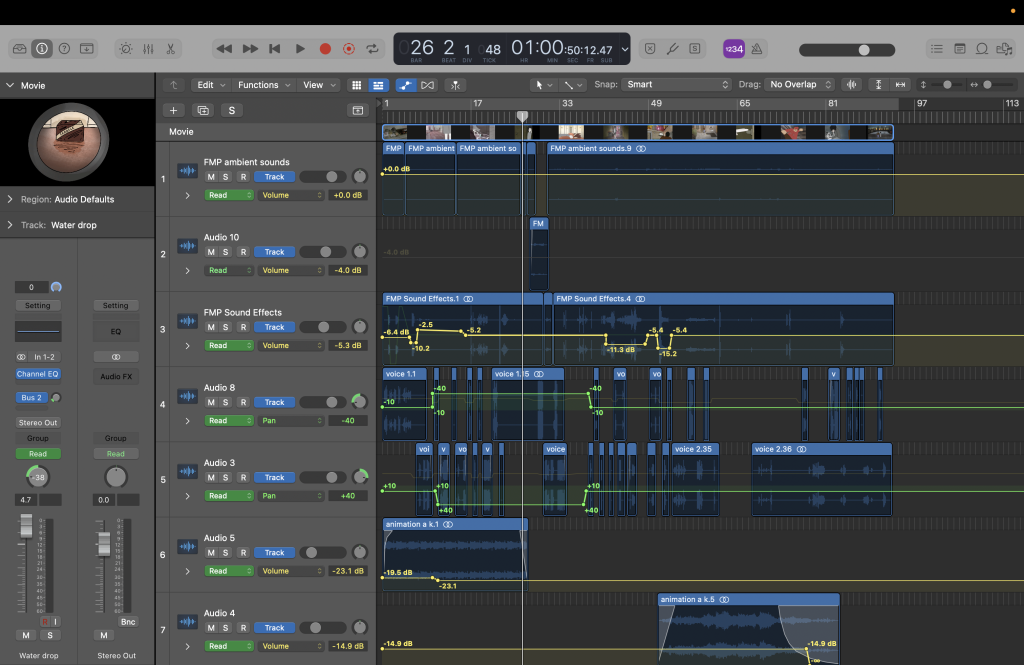Toggle Show Automation button
This screenshot has width=1024, height=665.
coord(406,85)
